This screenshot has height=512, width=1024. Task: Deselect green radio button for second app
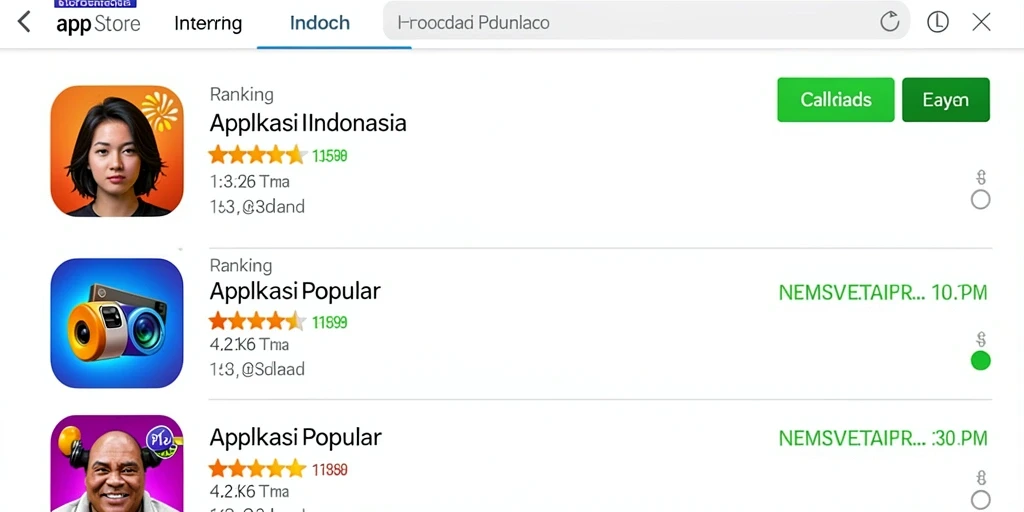980,360
